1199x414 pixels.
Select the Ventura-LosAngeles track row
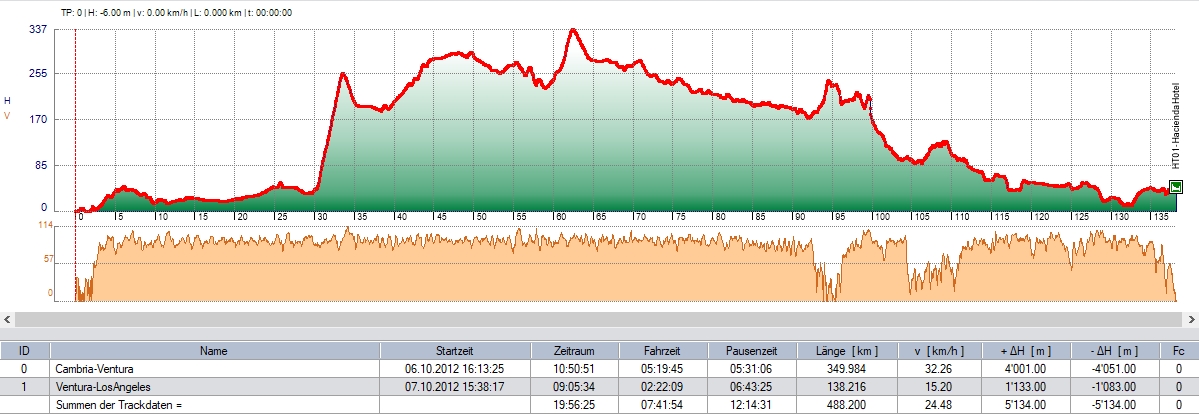pos(213,384)
